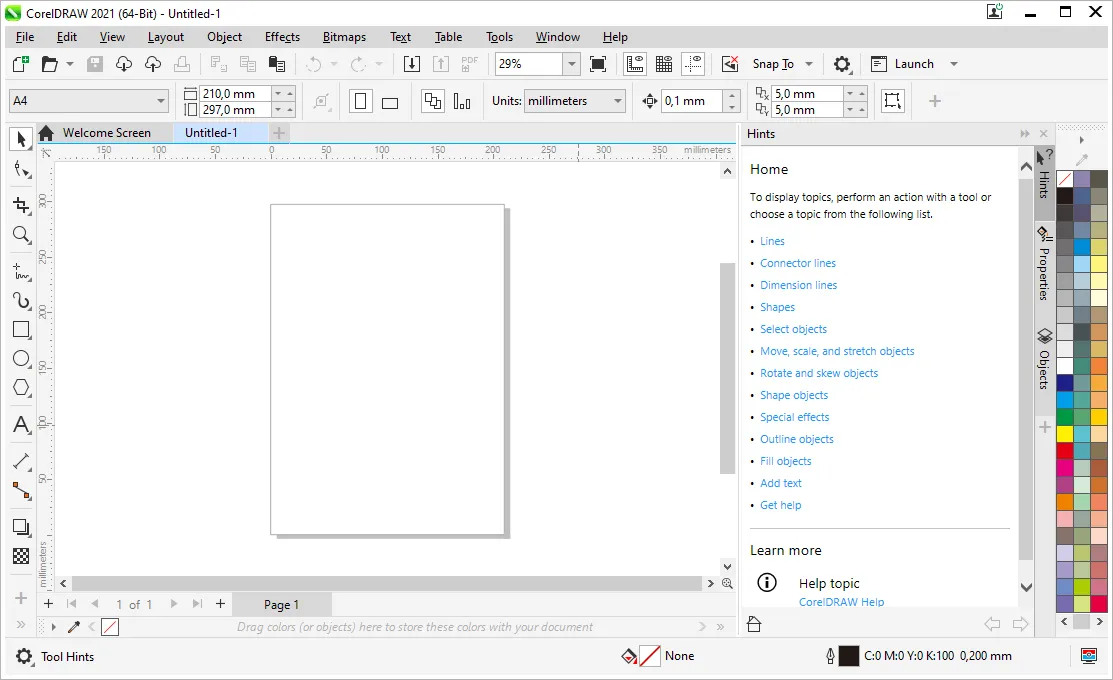Open the Bitmaps menu
Viewport: 1113px width, 680px height.
pyautogui.click(x=344, y=37)
